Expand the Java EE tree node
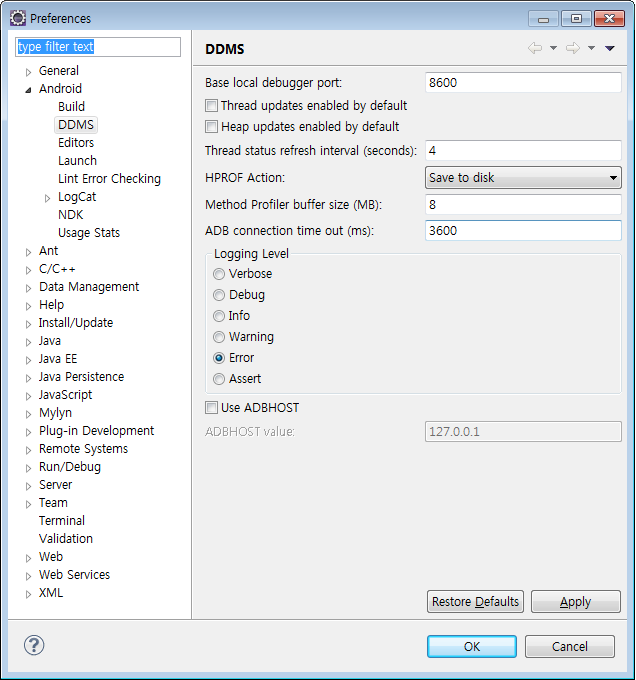636x680 pixels. point(28,360)
